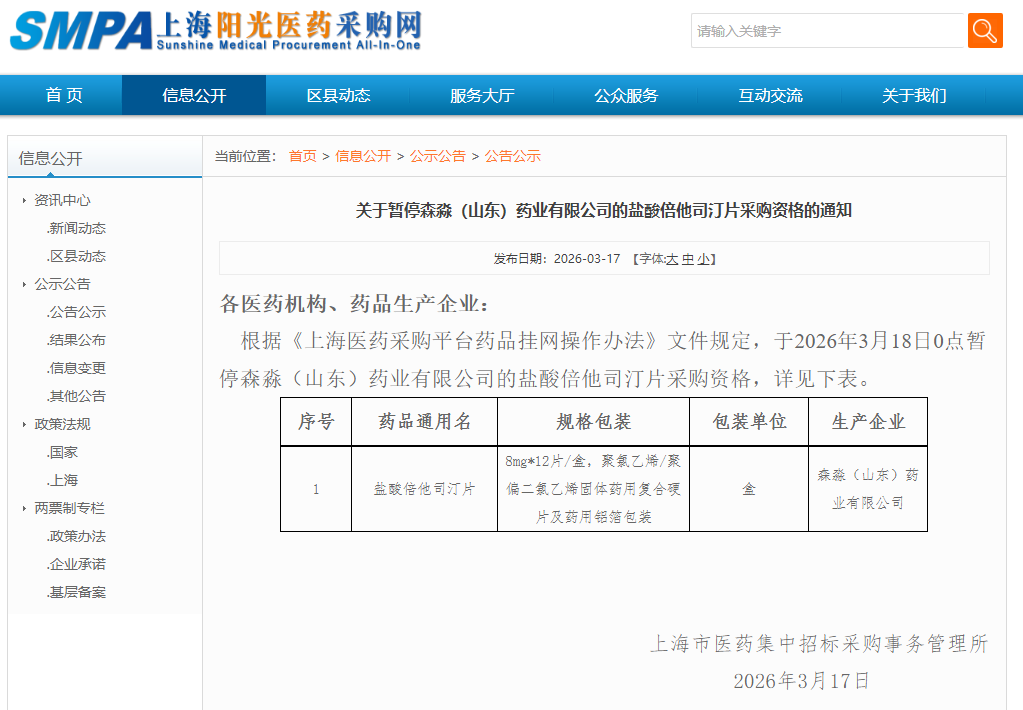Set font size to small (小)
Image resolution: width=1023 pixels, height=710 pixels.
[703, 259]
